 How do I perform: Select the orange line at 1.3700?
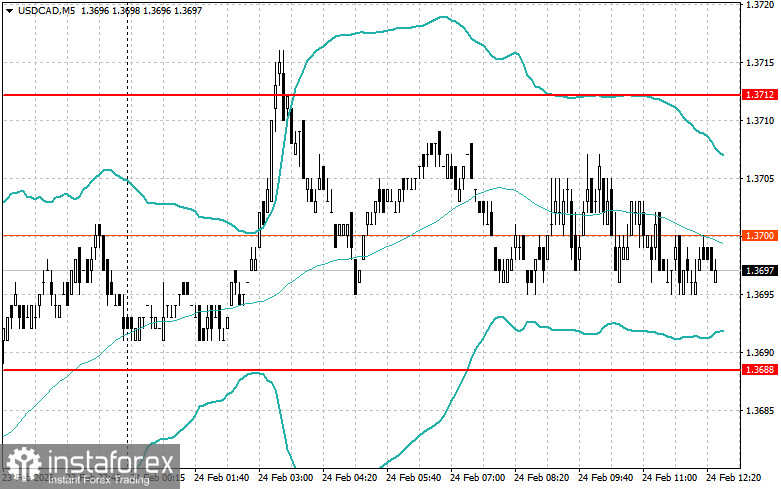(371, 236)
